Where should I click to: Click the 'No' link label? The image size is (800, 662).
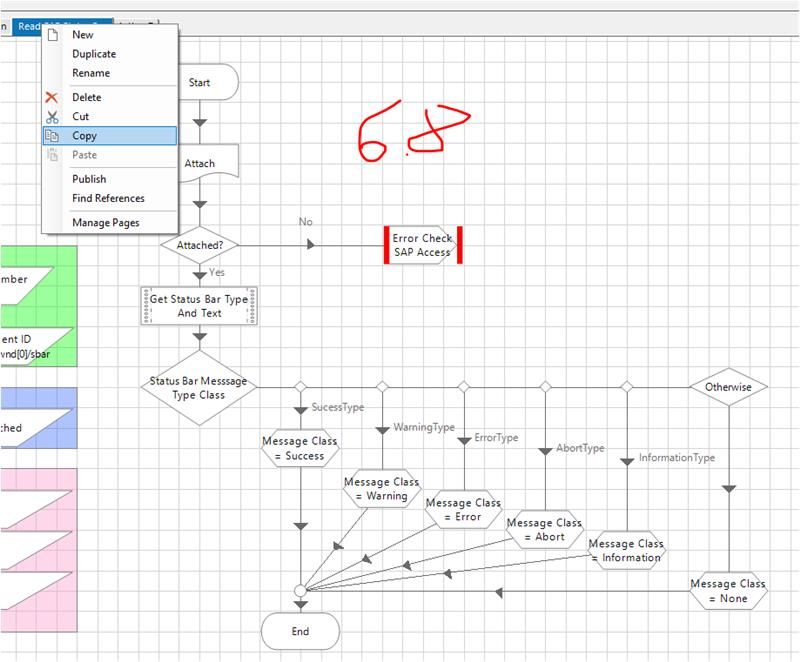pyautogui.click(x=306, y=222)
